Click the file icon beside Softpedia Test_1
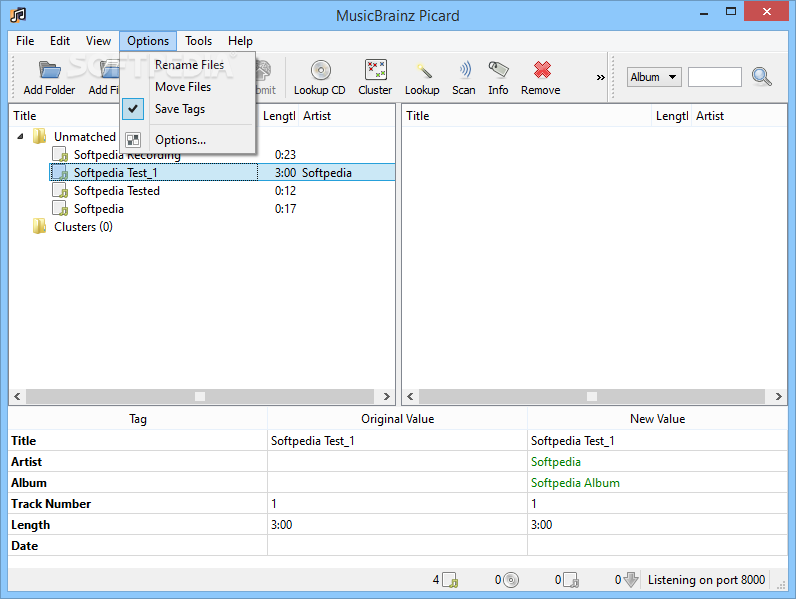796x599 pixels. click(60, 172)
